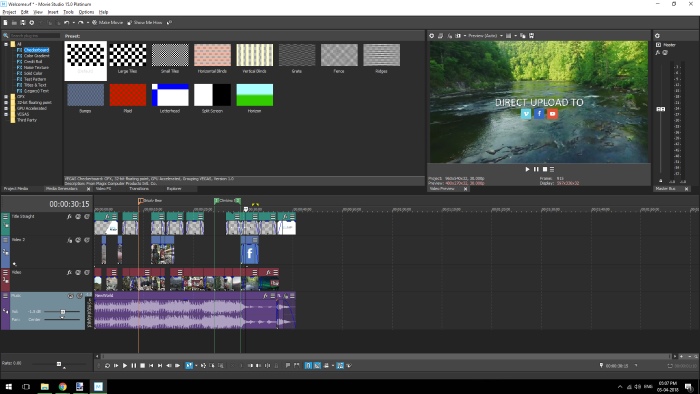Mute the Music audio track
Viewport: 700px width, 394px height.
point(71,296)
